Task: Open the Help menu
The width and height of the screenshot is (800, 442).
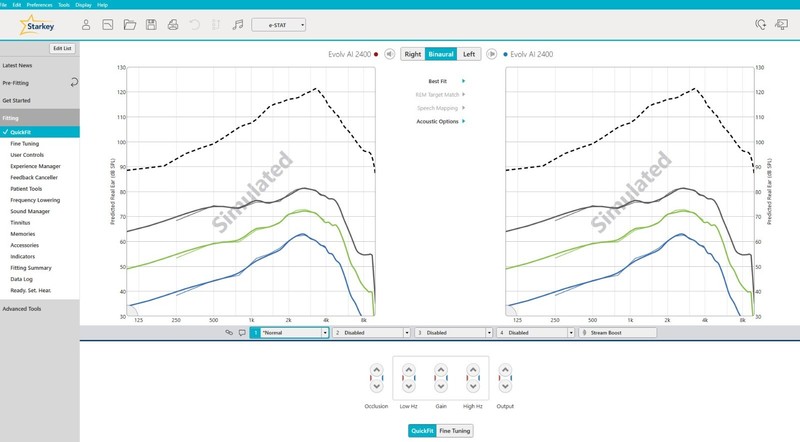Action: click(x=102, y=5)
